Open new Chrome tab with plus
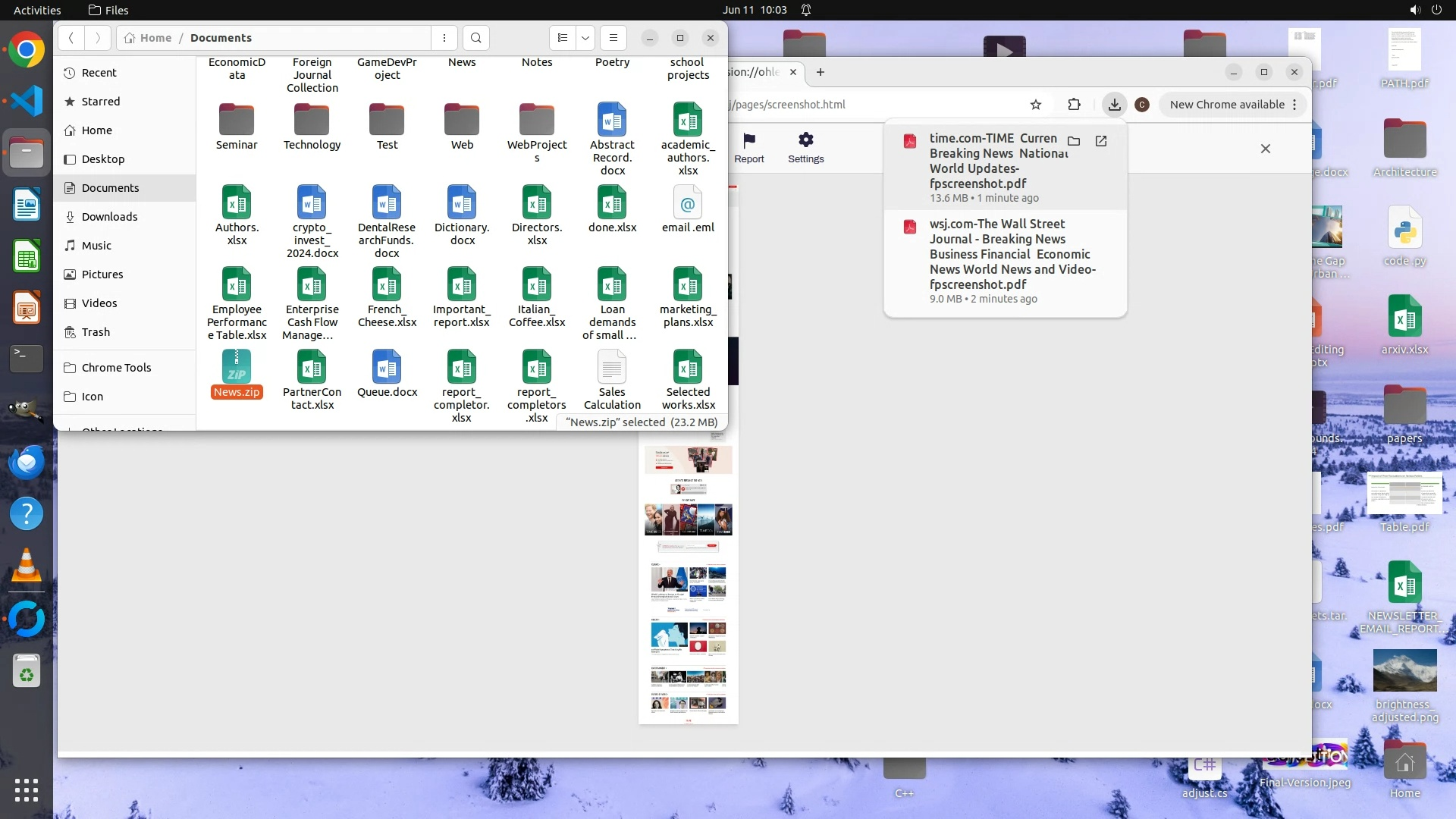This screenshot has width=1456, height=819. pyautogui.click(x=820, y=72)
